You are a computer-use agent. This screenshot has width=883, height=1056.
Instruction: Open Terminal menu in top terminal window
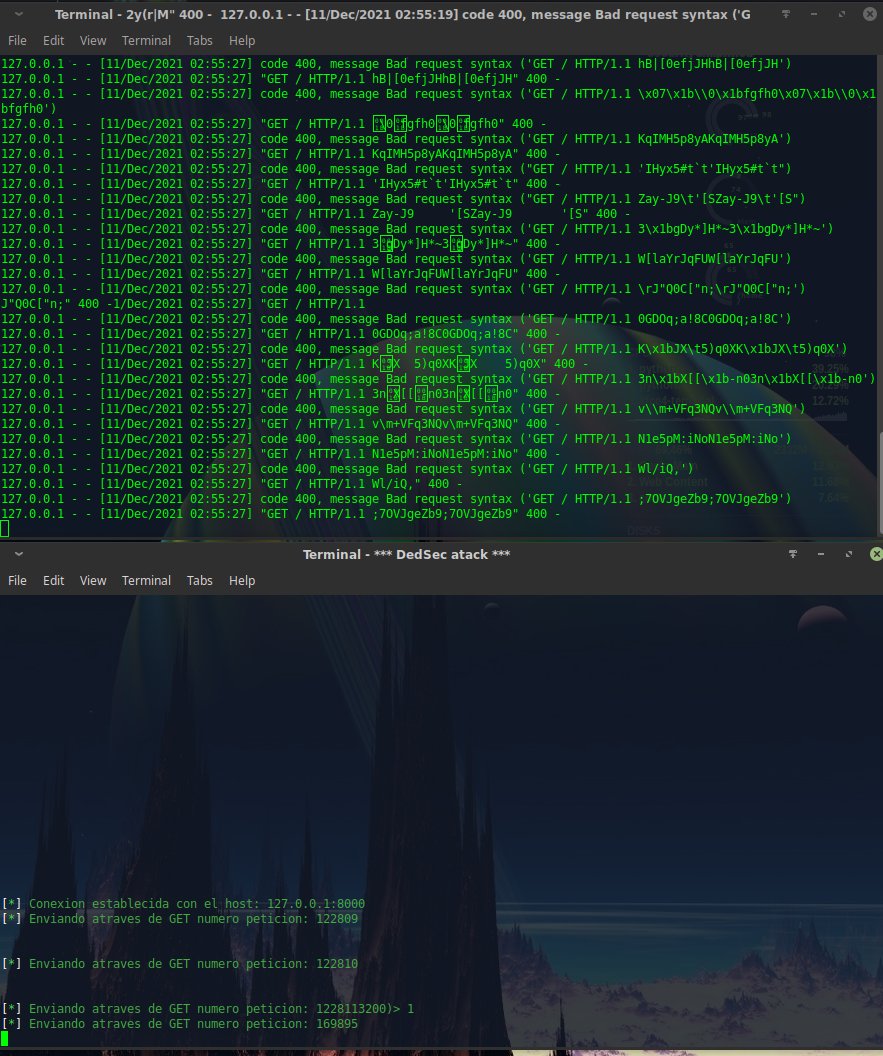click(x=146, y=40)
